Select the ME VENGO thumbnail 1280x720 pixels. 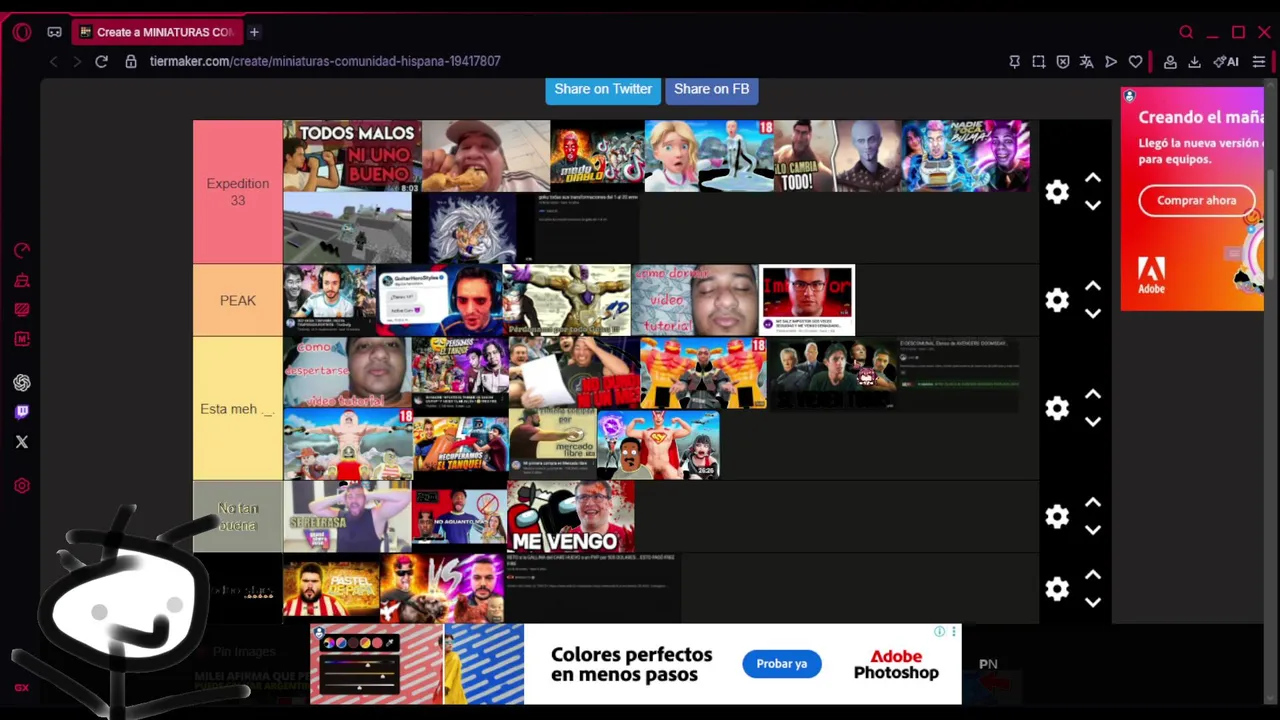point(570,516)
